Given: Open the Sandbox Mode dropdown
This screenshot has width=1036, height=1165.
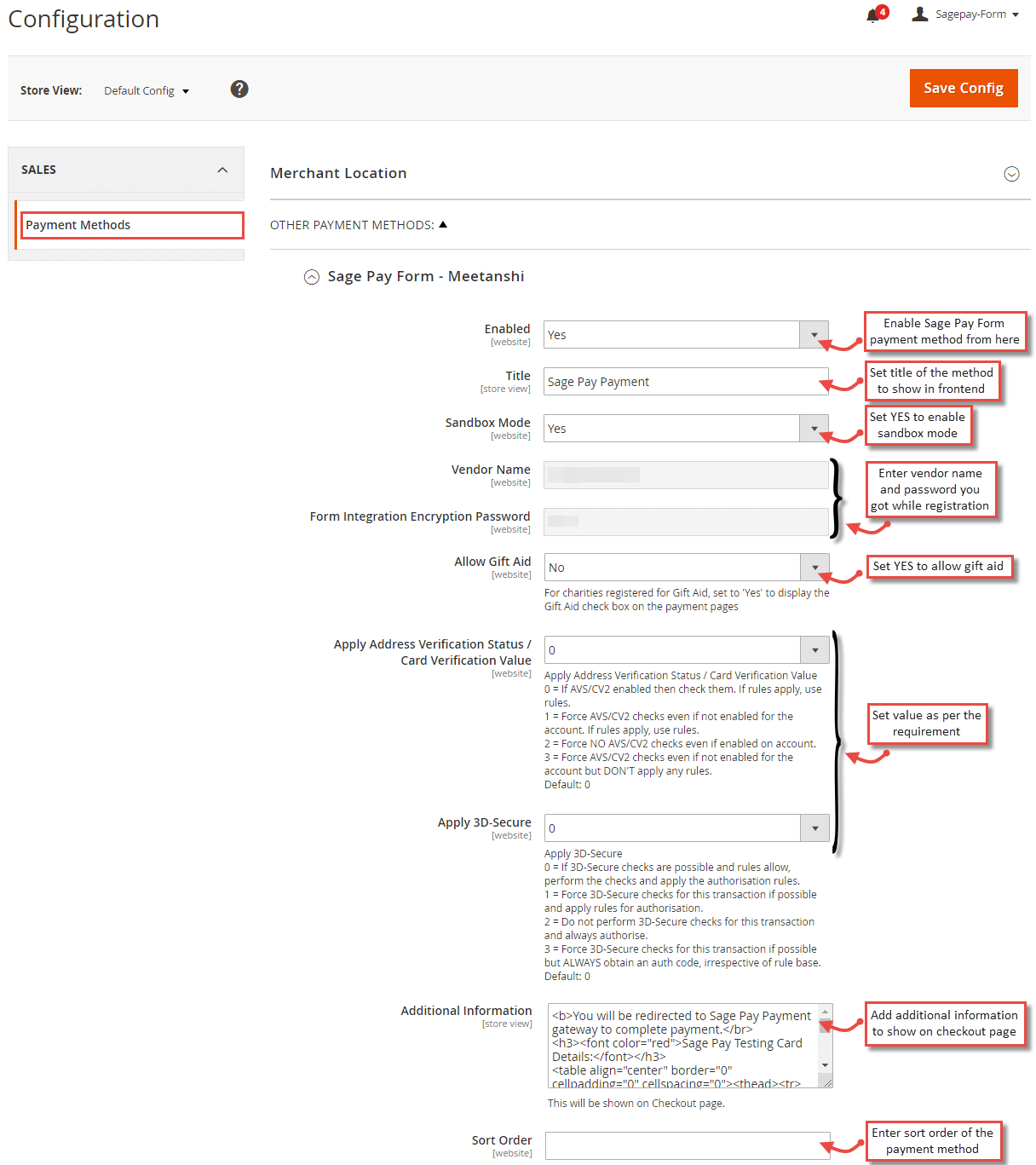Looking at the screenshot, I should [686, 429].
